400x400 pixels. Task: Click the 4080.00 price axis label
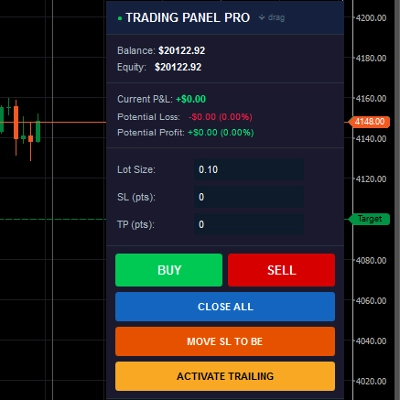click(371, 260)
